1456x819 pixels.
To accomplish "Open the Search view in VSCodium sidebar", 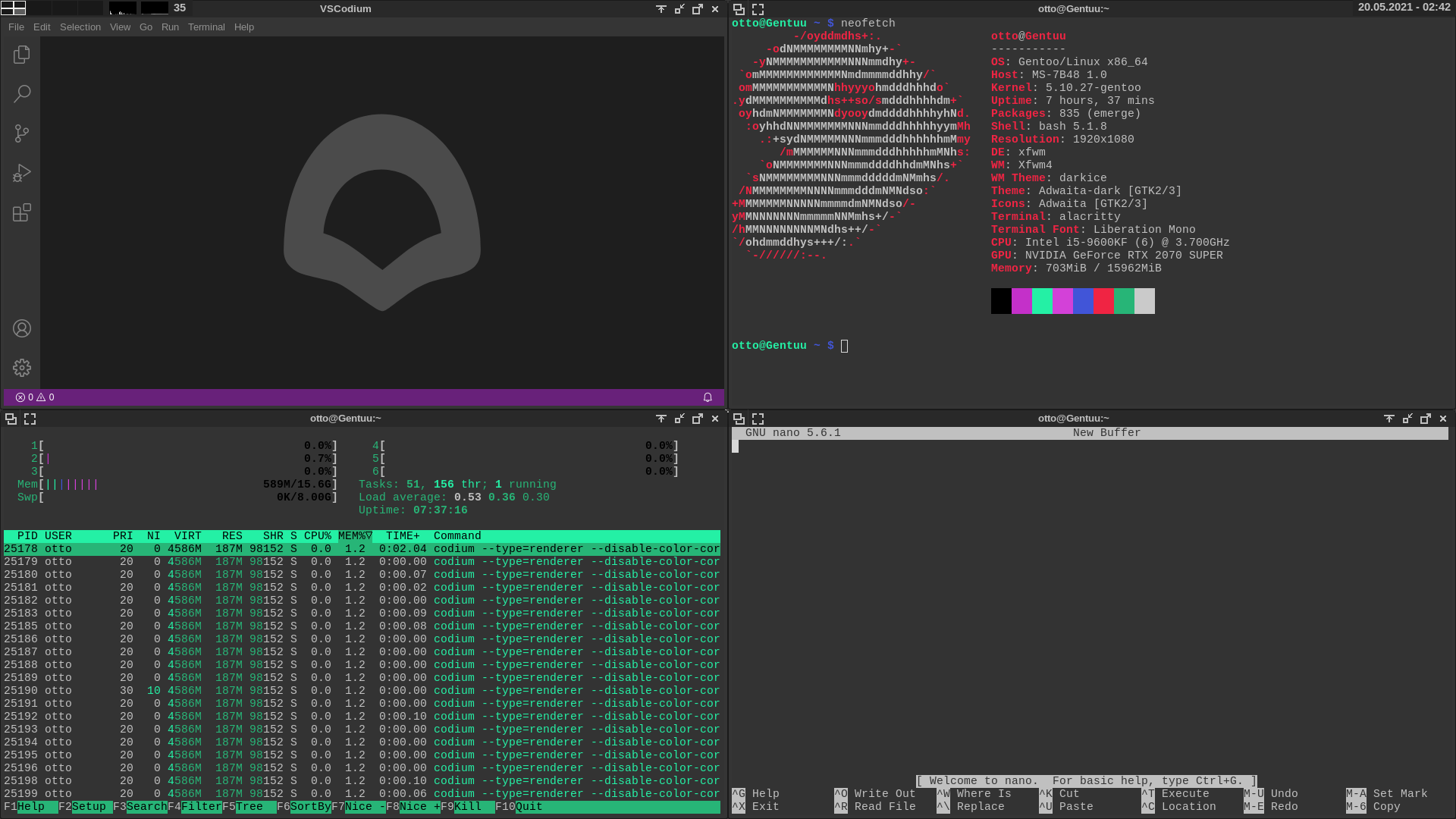I will tap(21, 94).
